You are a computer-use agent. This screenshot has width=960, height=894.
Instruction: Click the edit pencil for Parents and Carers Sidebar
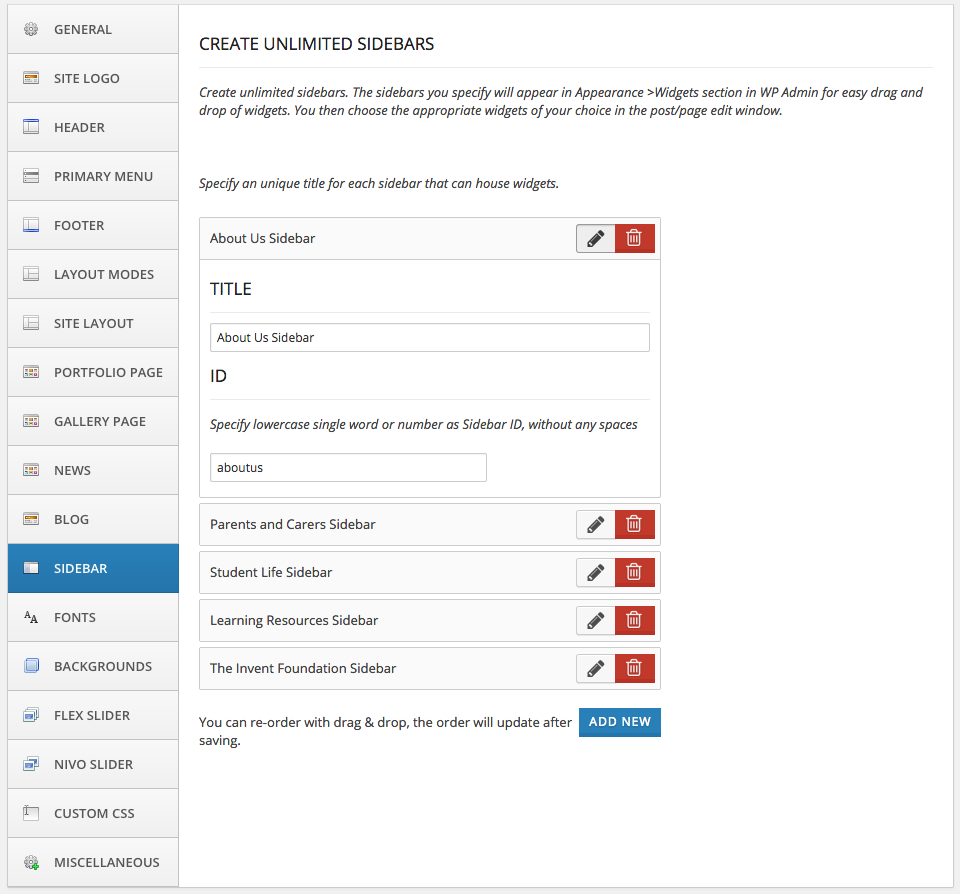point(595,524)
